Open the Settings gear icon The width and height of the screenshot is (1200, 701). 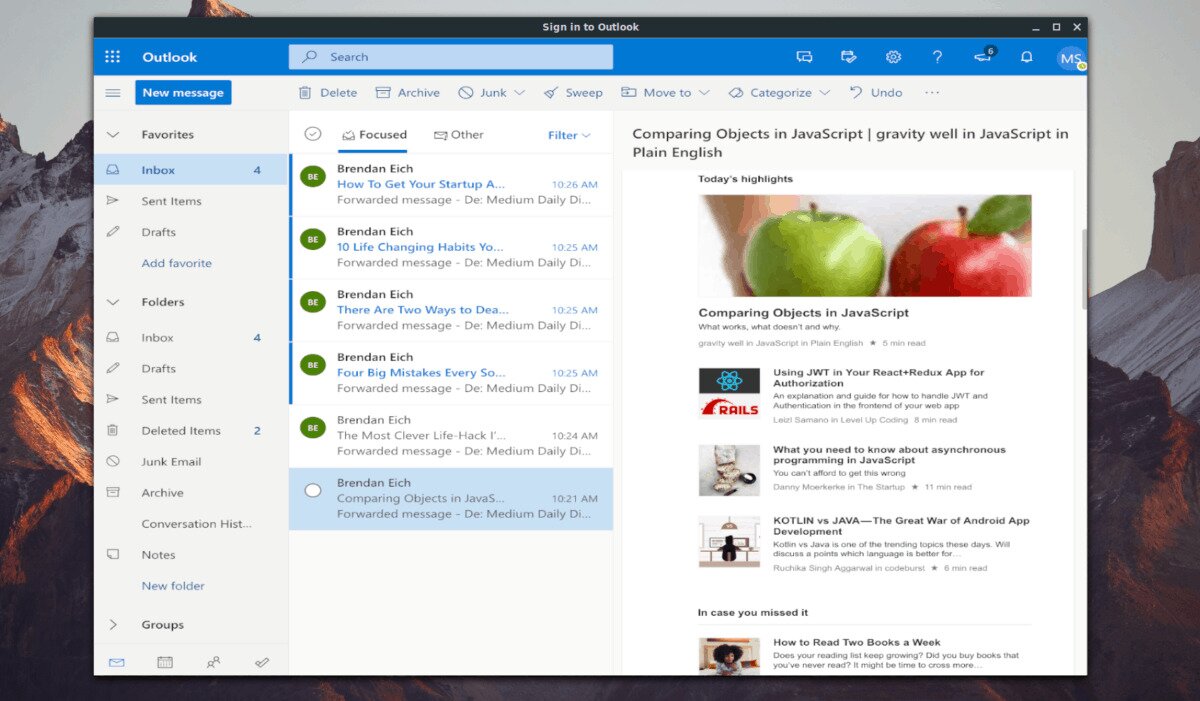tap(893, 57)
